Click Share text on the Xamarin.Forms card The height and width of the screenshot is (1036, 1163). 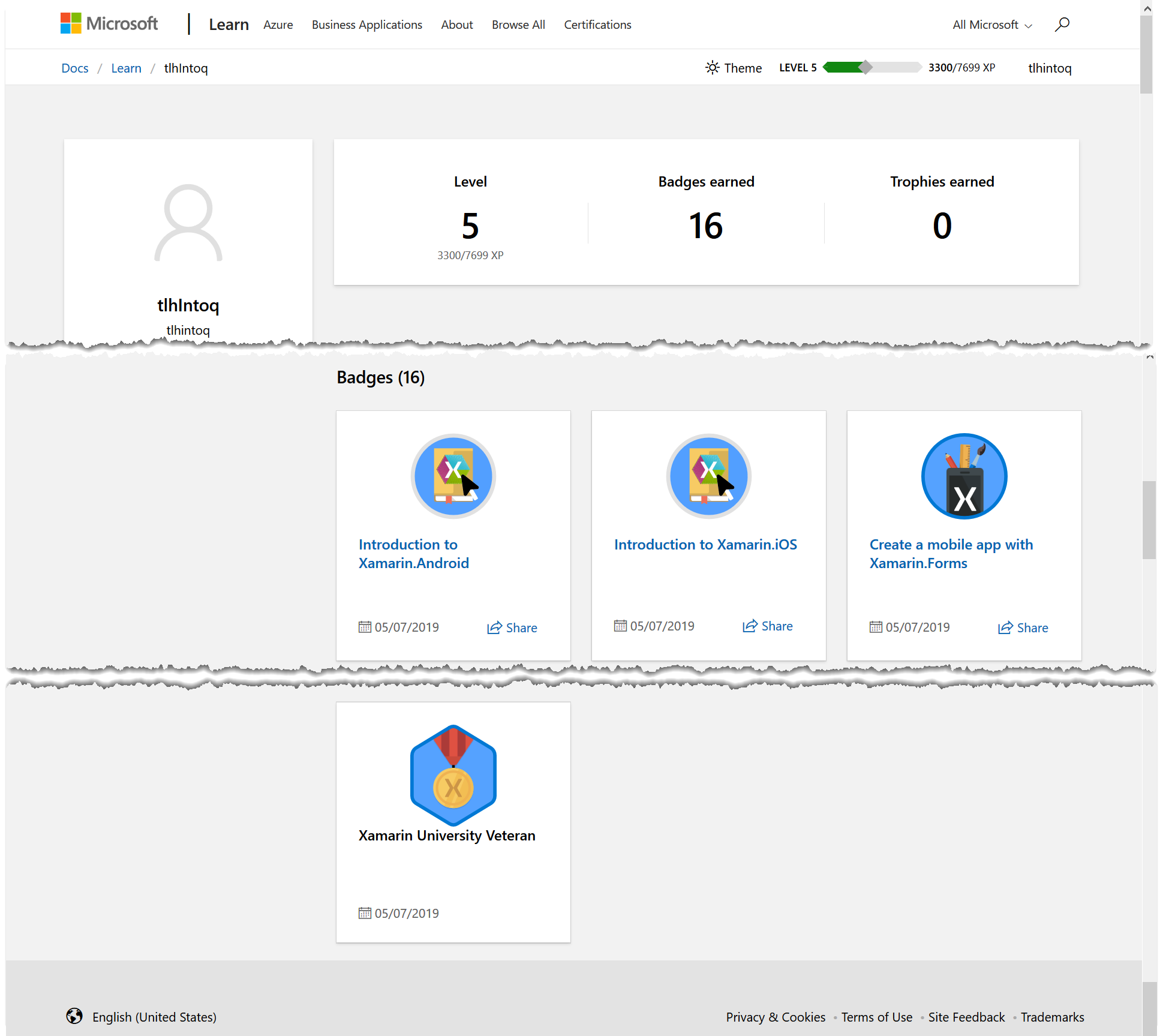pos(1032,627)
